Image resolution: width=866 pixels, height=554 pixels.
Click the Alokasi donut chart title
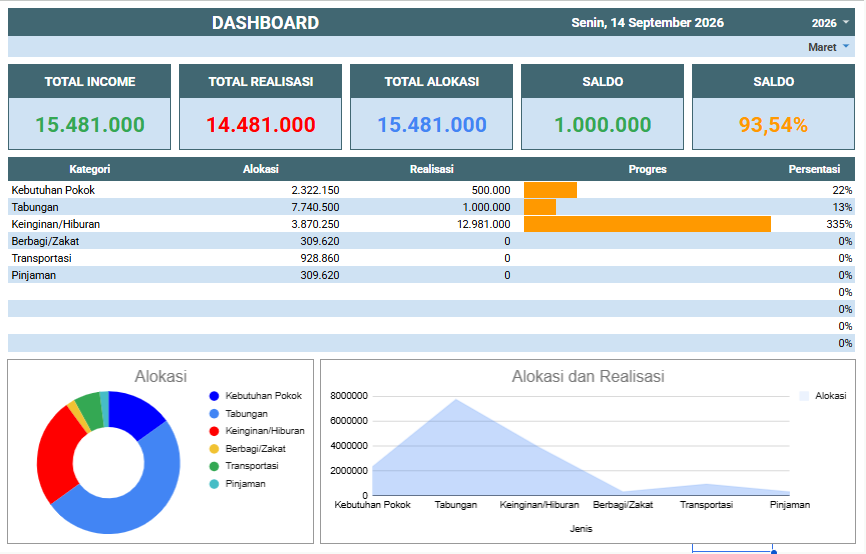click(x=161, y=377)
